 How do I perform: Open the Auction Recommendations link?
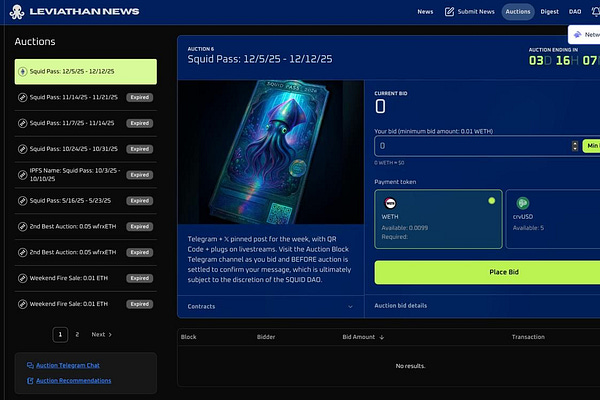73,381
